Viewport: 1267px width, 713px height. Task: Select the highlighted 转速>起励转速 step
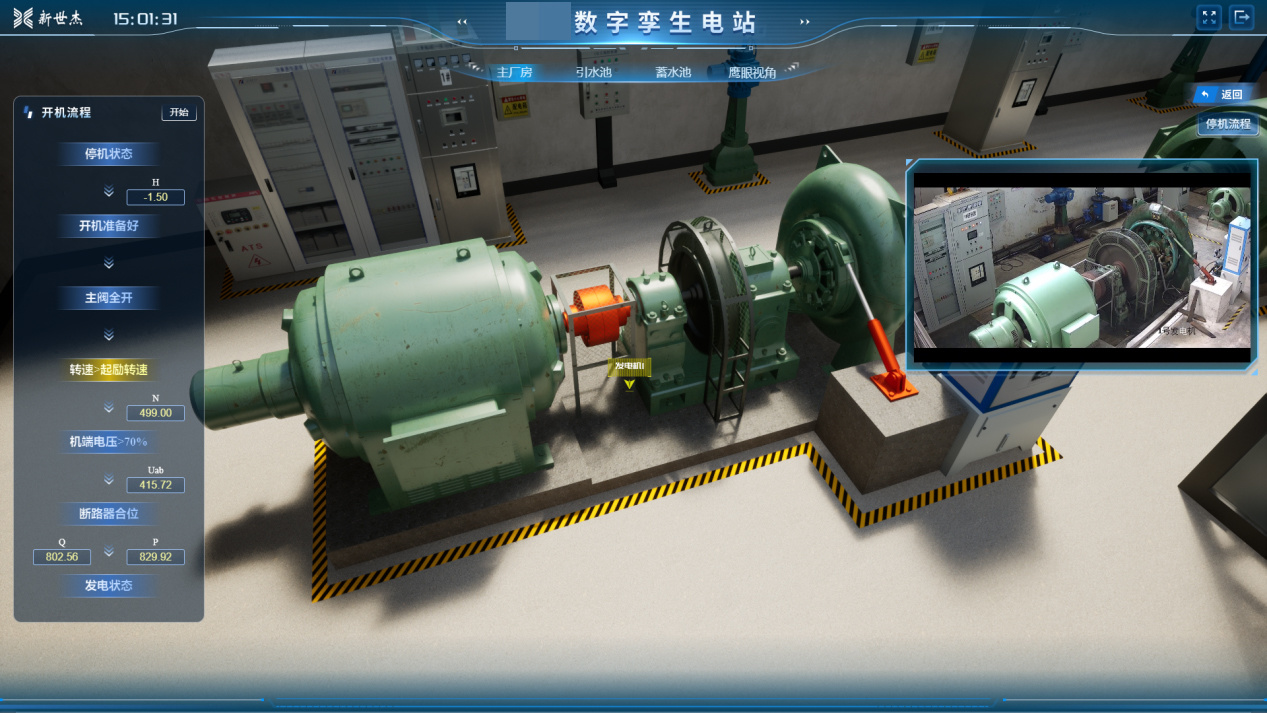coord(108,370)
